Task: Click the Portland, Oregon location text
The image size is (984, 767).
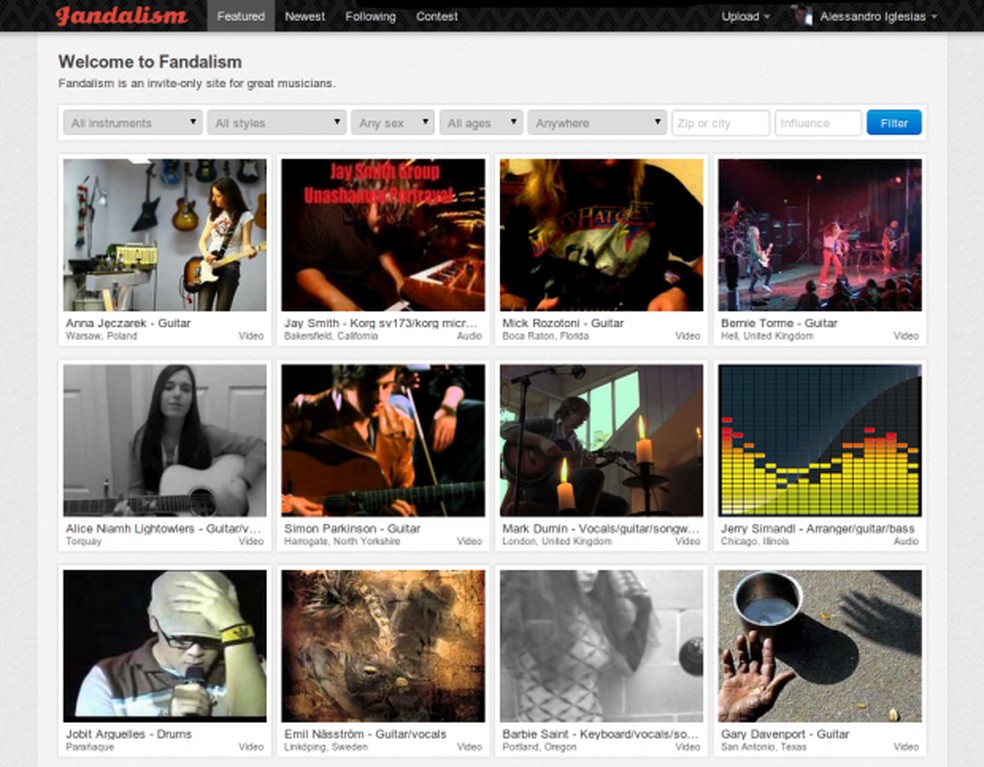Action: click(539, 748)
